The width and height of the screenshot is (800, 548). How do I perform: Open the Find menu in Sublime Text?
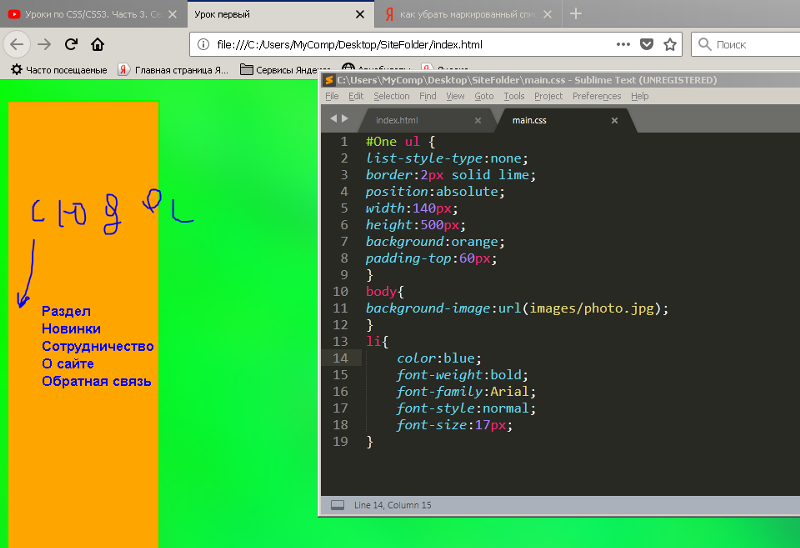click(x=428, y=96)
